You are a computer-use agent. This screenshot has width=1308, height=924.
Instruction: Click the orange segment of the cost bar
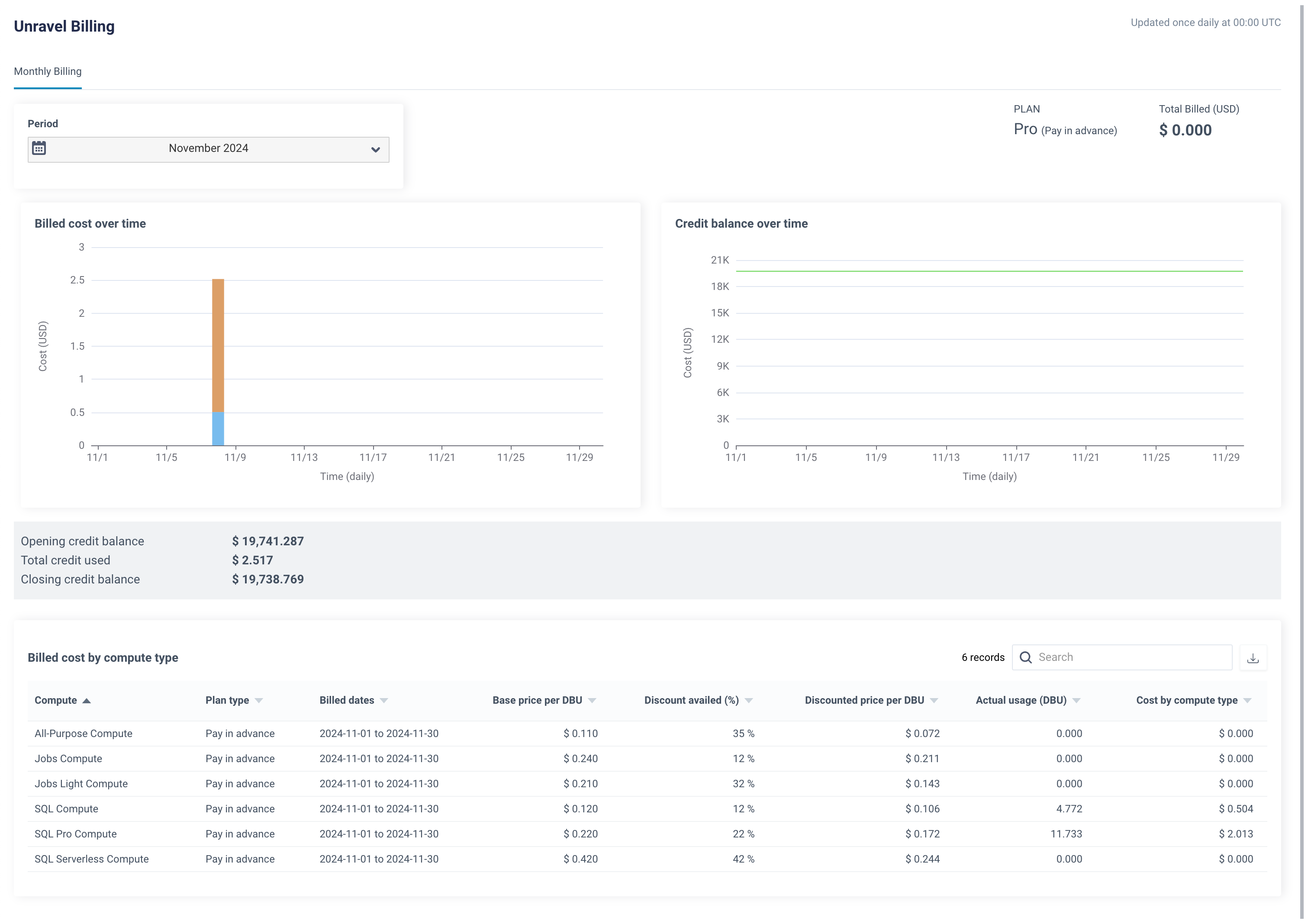coord(218,345)
